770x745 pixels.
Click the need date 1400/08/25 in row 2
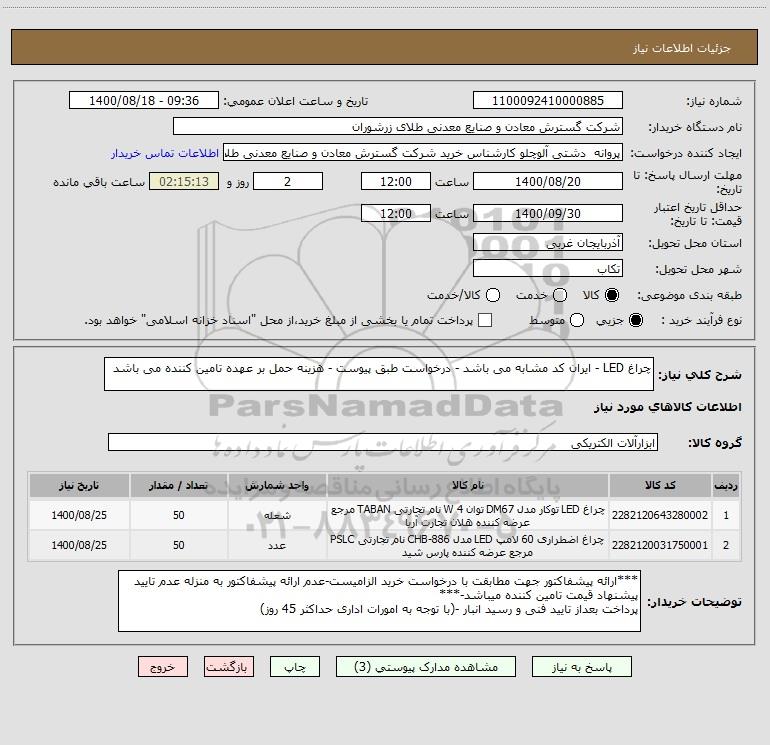click(79, 545)
